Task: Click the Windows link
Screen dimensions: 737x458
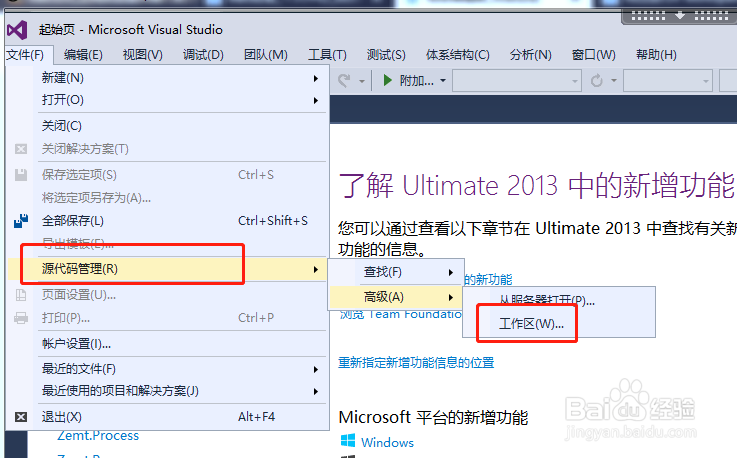Action: point(387,442)
